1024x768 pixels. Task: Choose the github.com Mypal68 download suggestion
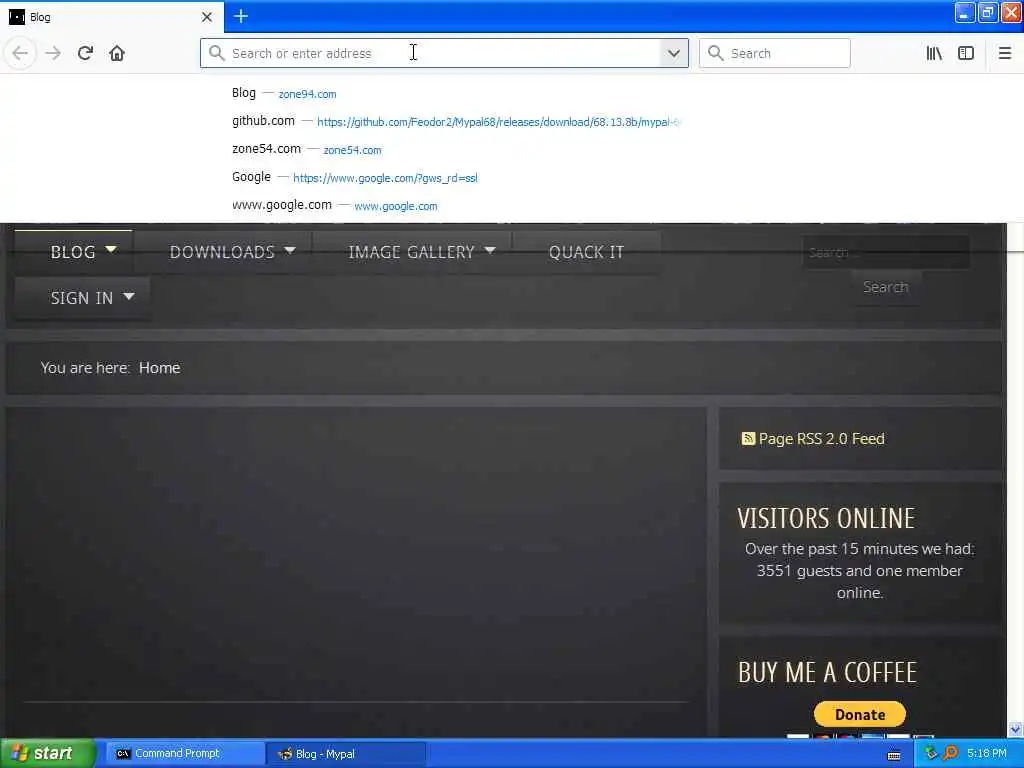pyautogui.click(x=457, y=121)
